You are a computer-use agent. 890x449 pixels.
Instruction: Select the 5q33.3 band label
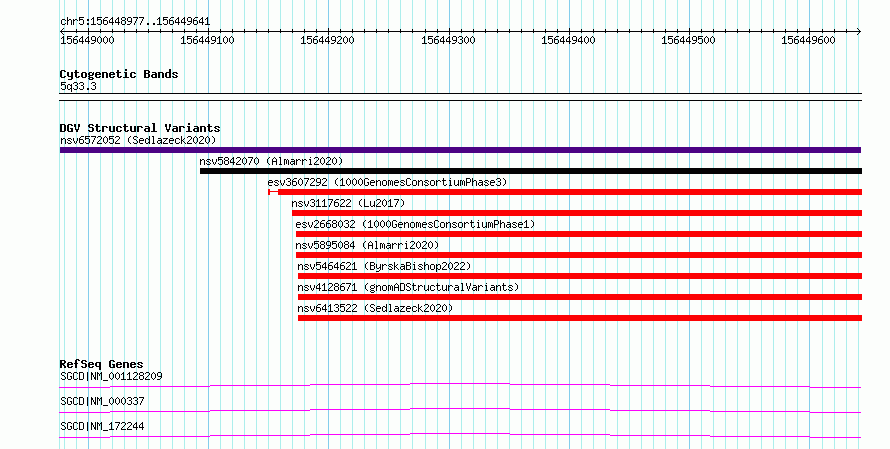(x=78, y=86)
